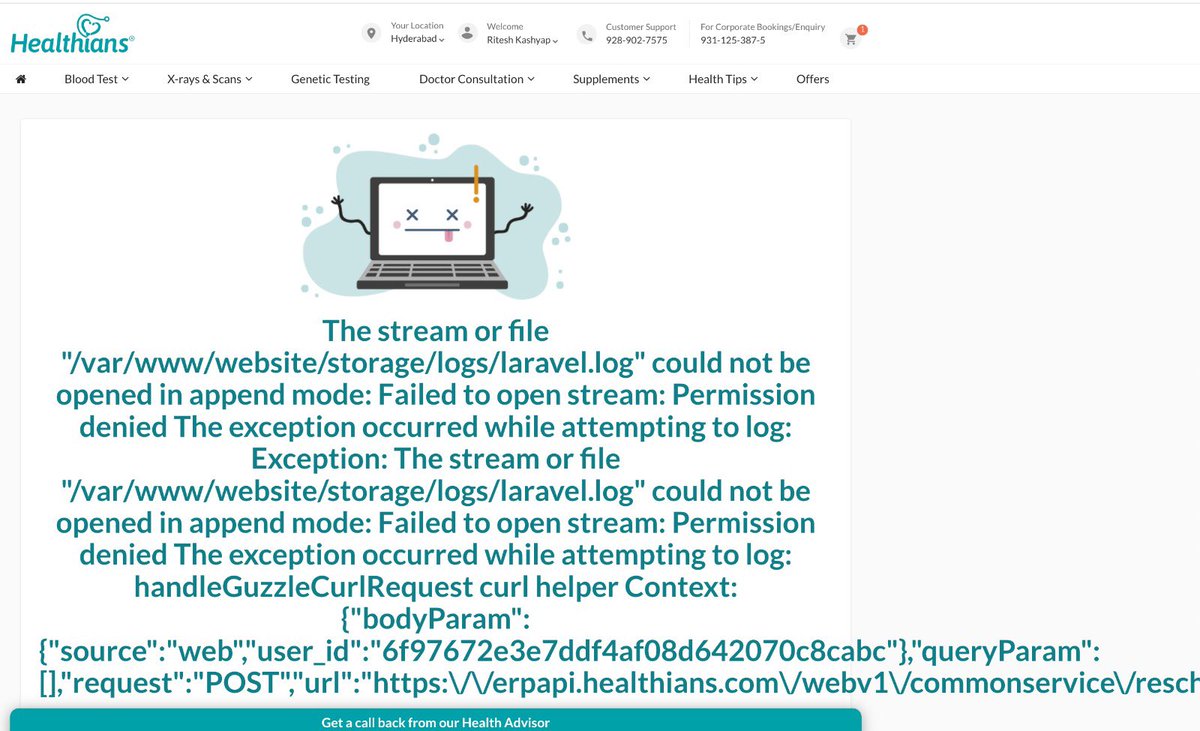Expand the Health Tips menu
Screen dimensions: 1200x731
coord(723,79)
